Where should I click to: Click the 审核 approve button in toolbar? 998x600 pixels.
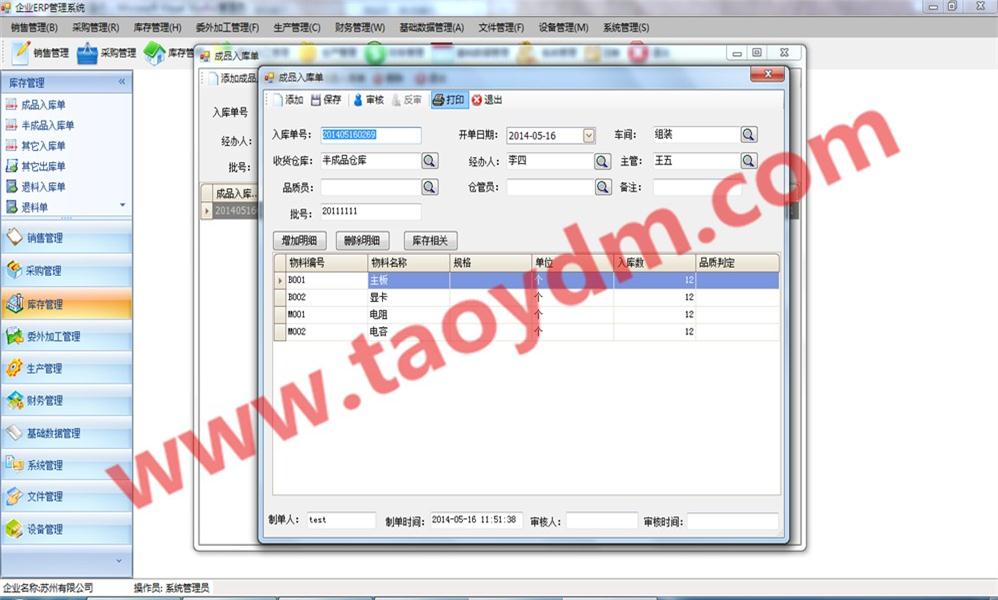click(369, 100)
